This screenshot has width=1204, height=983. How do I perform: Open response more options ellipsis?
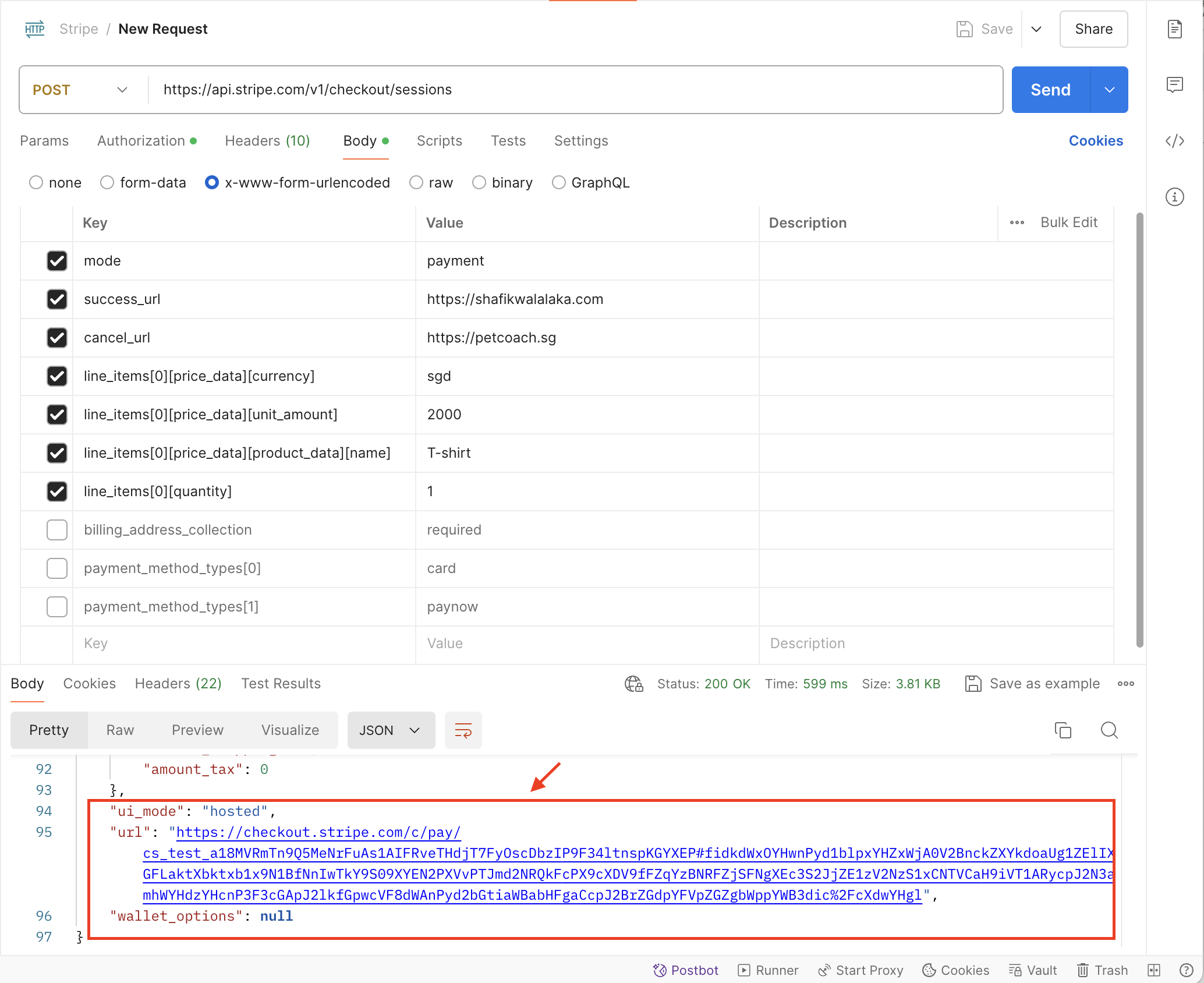click(x=1126, y=684)
